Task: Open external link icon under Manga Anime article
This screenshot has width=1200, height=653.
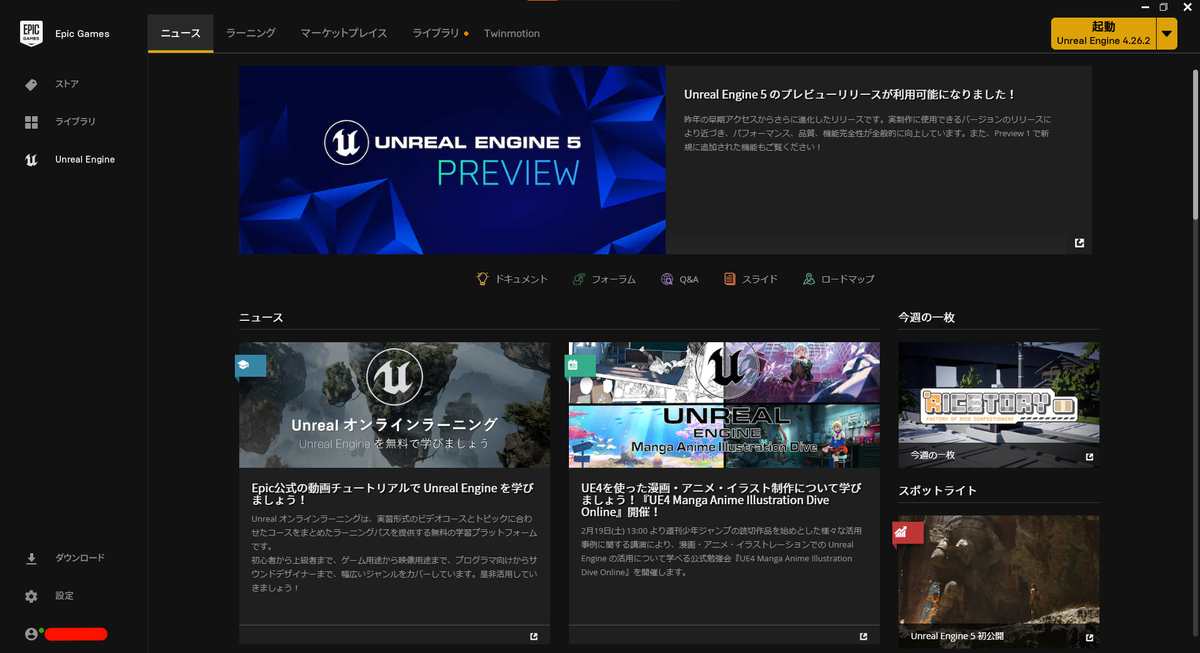Action: (864, 636)
